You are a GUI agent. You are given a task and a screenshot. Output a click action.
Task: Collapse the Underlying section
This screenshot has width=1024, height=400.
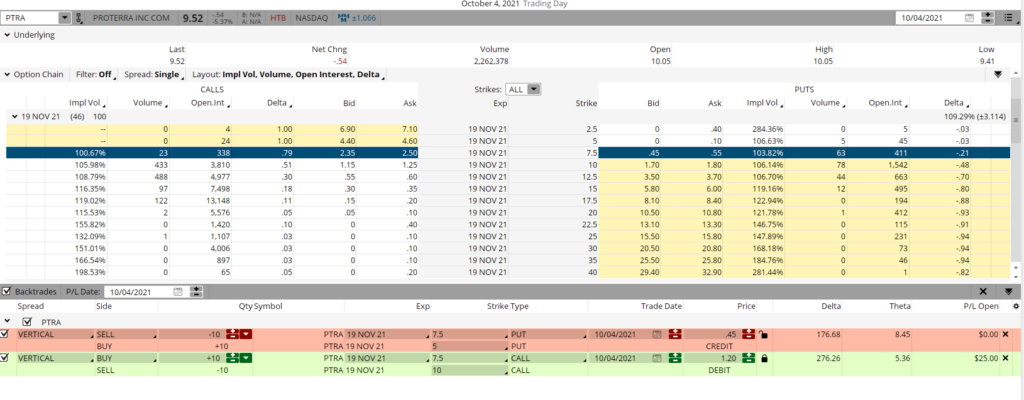[8, 35]
